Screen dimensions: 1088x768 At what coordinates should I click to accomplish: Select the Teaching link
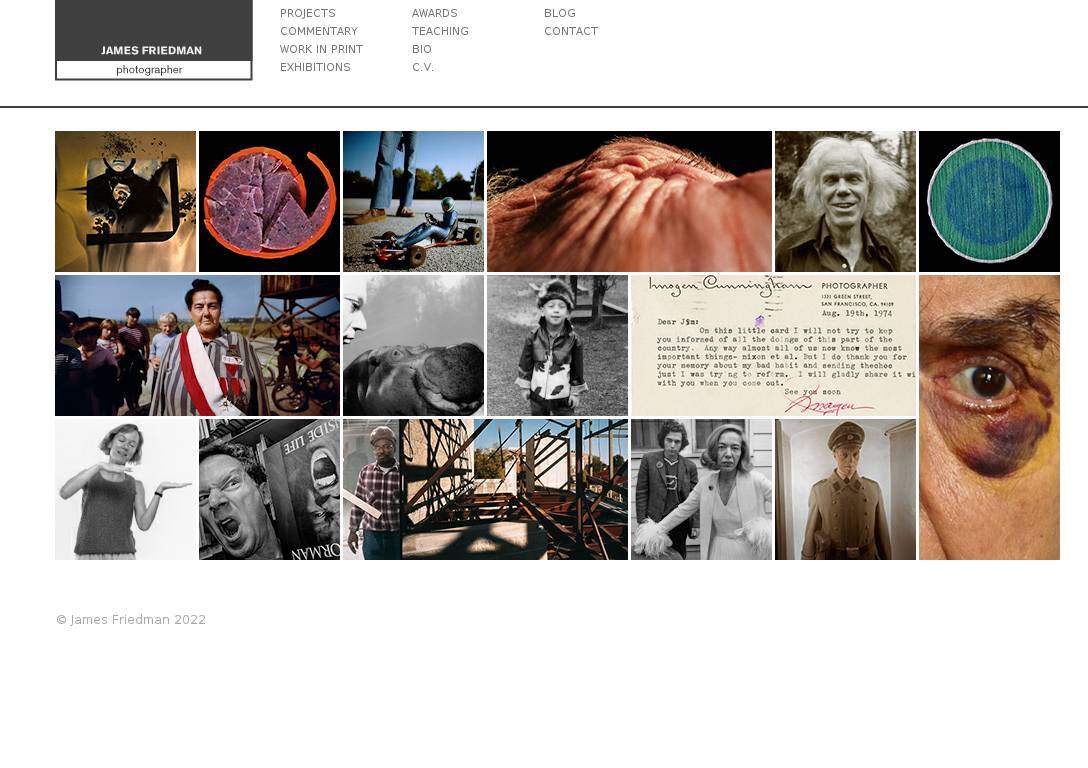pos(440,31)
